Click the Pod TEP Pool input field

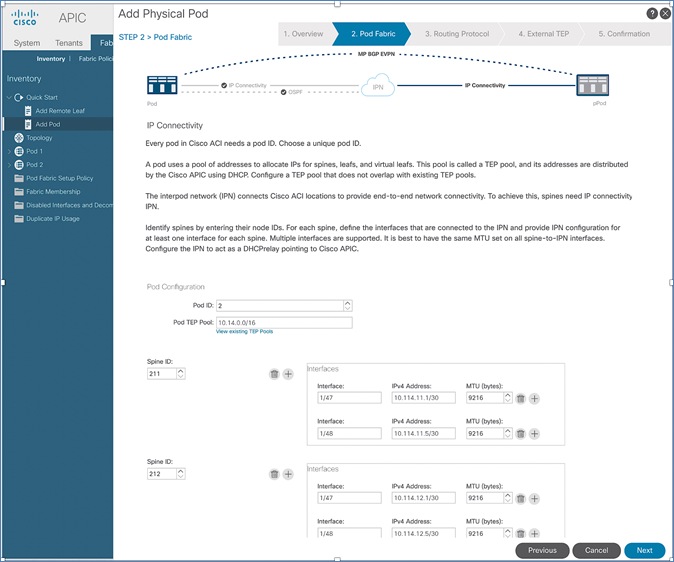pos(284,322)
